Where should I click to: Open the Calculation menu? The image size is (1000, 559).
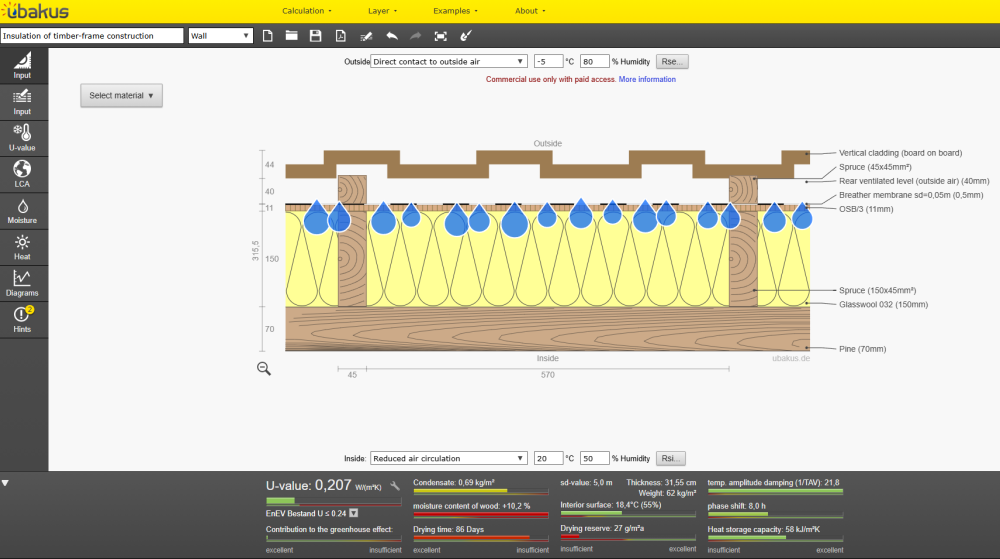point(307,11)
